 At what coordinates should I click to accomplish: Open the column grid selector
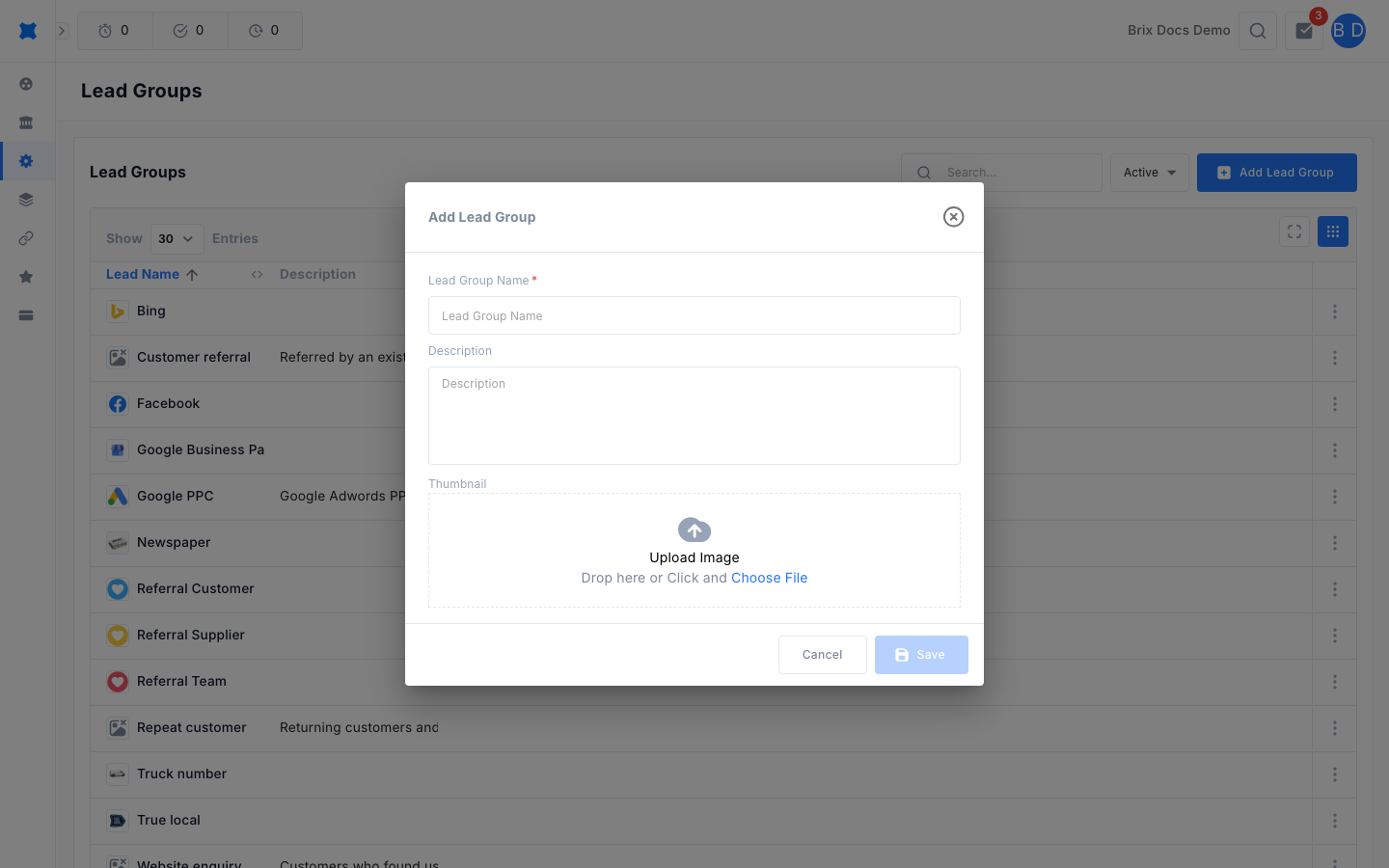[x=1333, y=231]
